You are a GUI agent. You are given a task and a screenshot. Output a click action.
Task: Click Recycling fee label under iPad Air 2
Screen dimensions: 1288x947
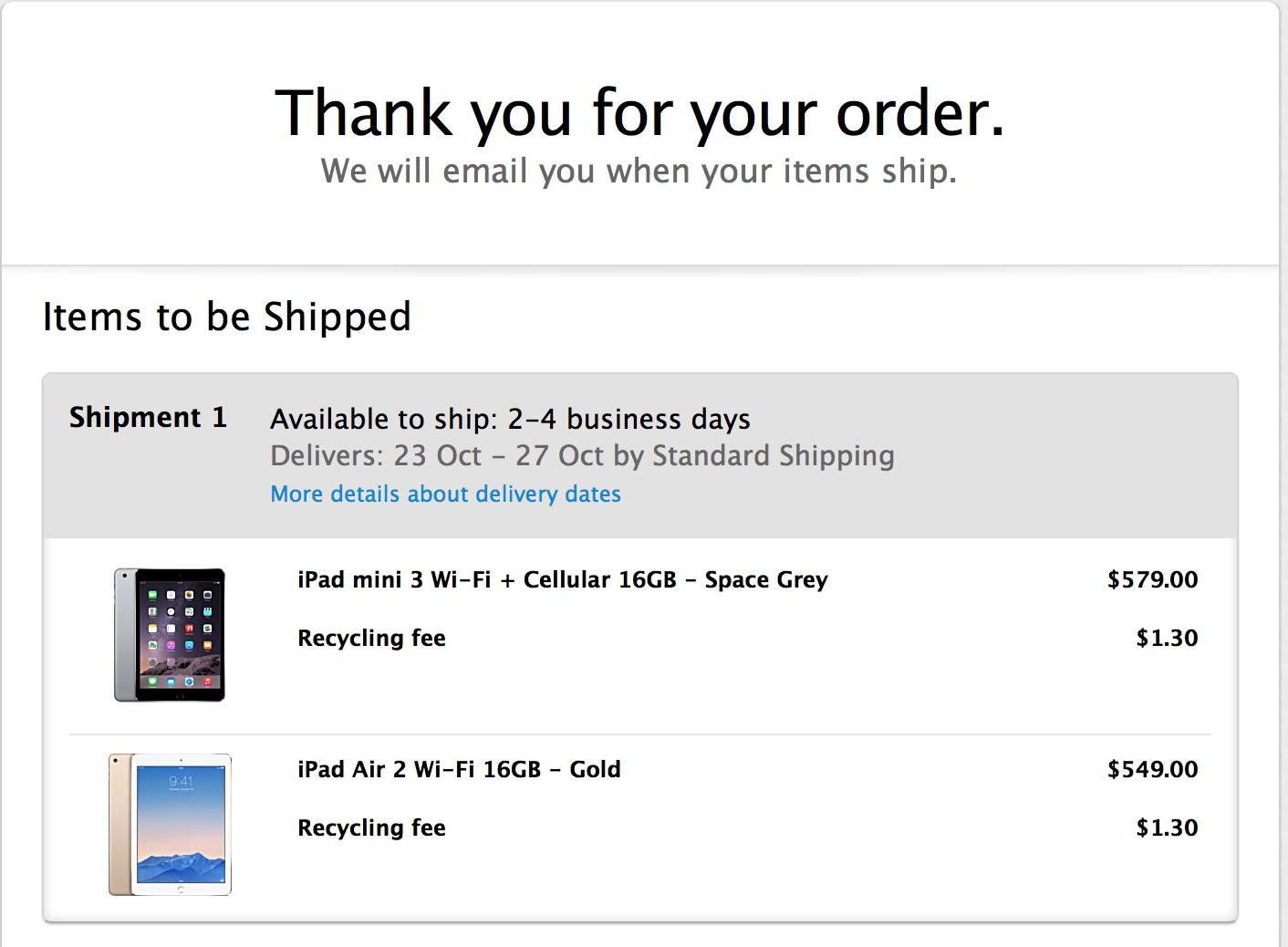(371, 828)
